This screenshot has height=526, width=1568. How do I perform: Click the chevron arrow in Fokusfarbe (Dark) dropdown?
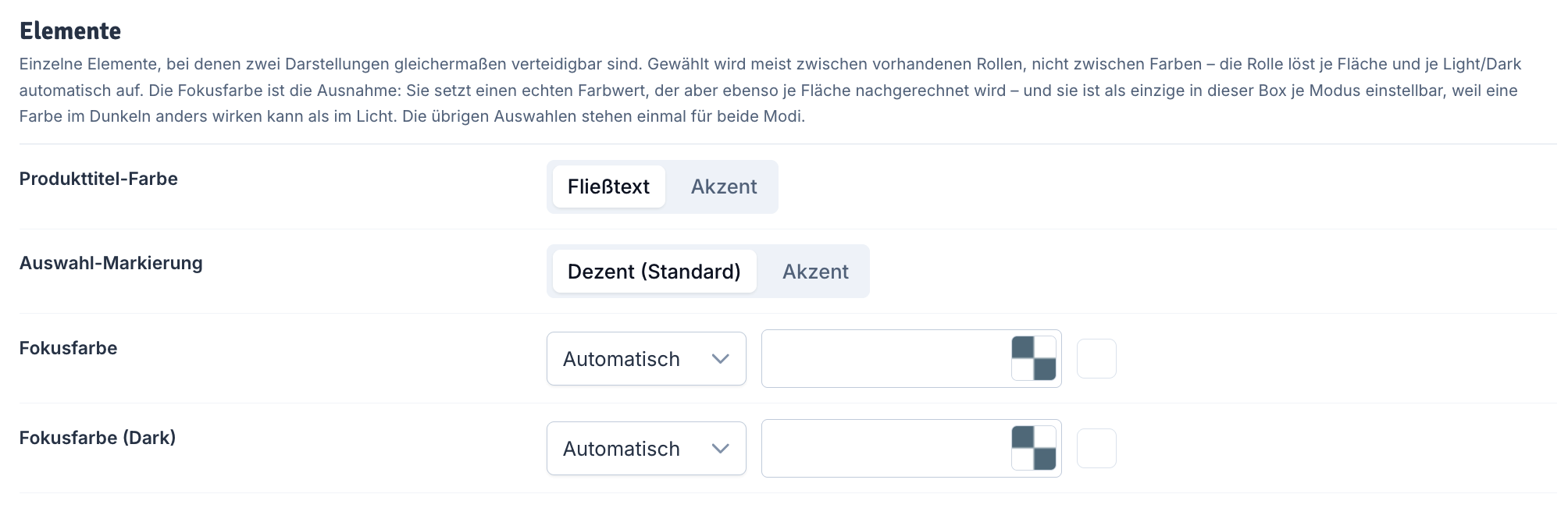tap(721, 449)
